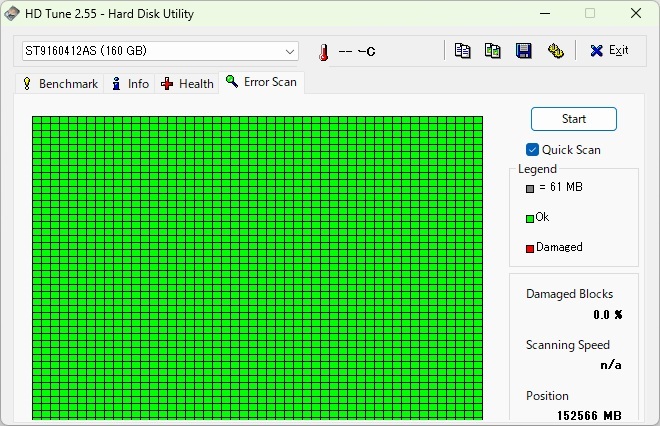Switch to the Benchmark tab
The height and width of the screenshot is (426, 660).
60,84
